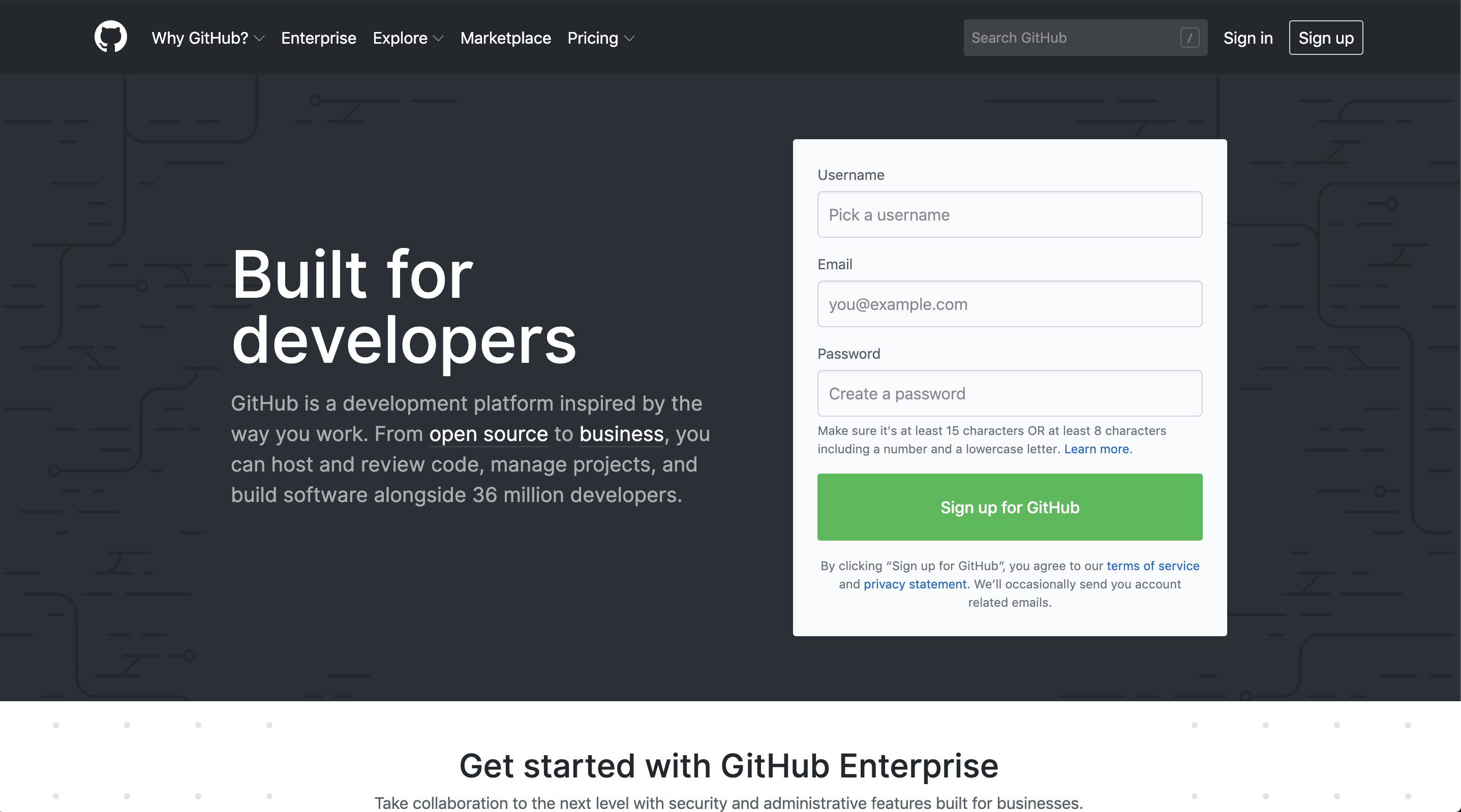Click the GitHub Octocat logo
Image resolution: width=1461 pixels, height=812 pixels.
tap(111, 38)
